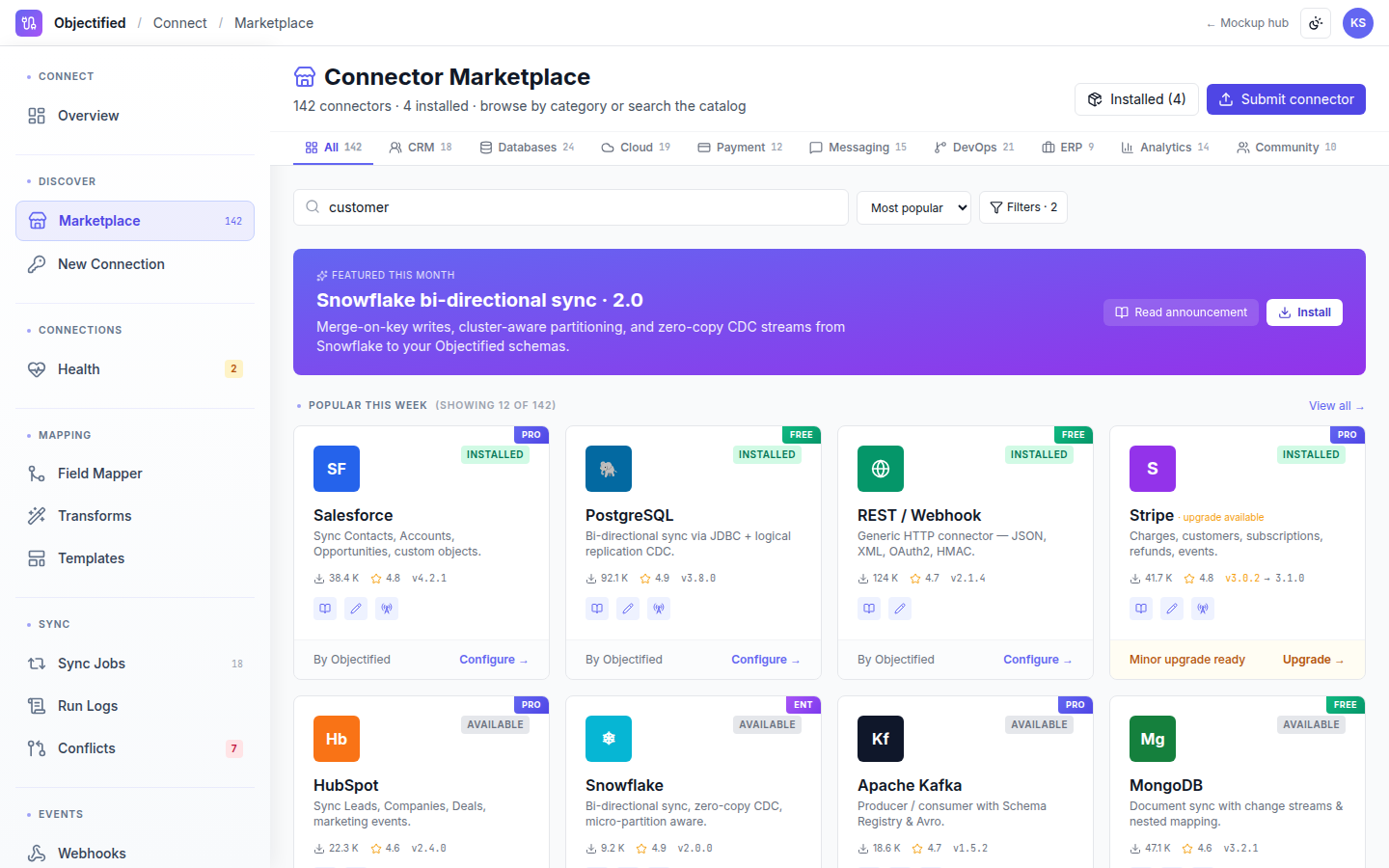The height and width of the screenshot is (868, 1389).
Task: Open Run Logs page
Action: pyautogui.click(x=135, y=706)
